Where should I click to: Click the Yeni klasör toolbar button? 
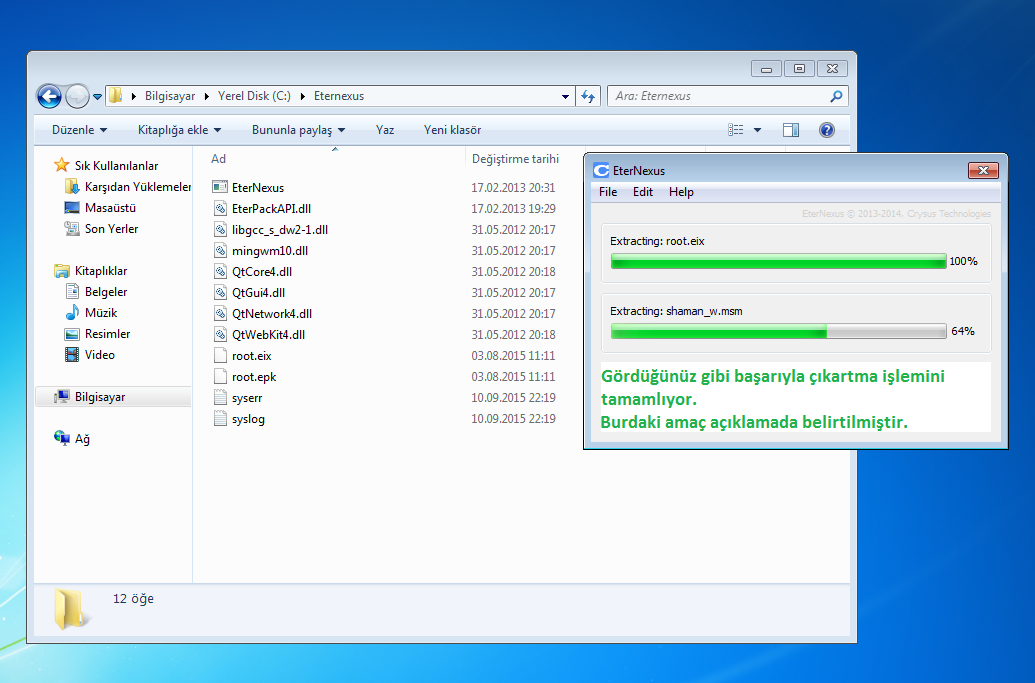pos(452,130)
